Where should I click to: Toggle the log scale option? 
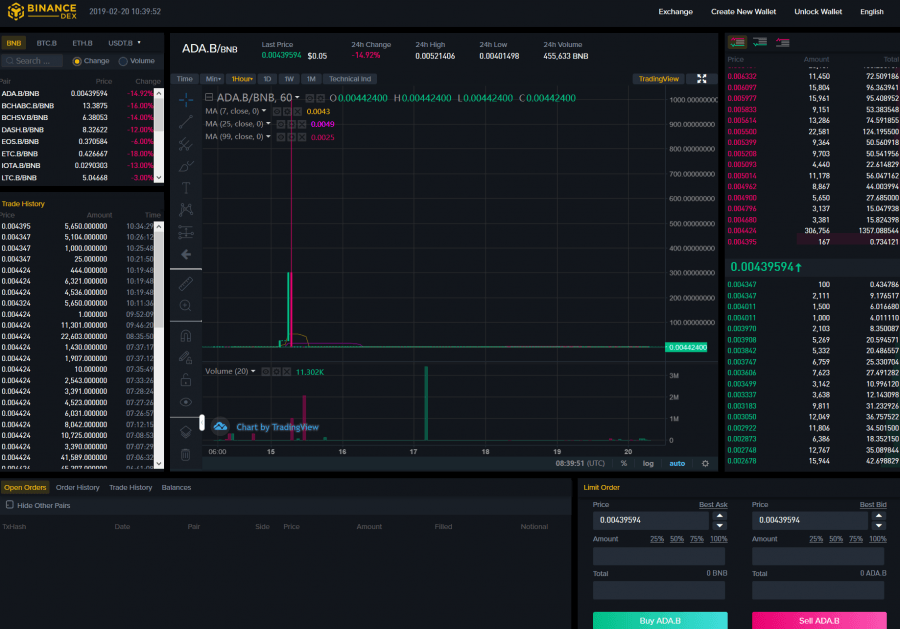[648, 463]
